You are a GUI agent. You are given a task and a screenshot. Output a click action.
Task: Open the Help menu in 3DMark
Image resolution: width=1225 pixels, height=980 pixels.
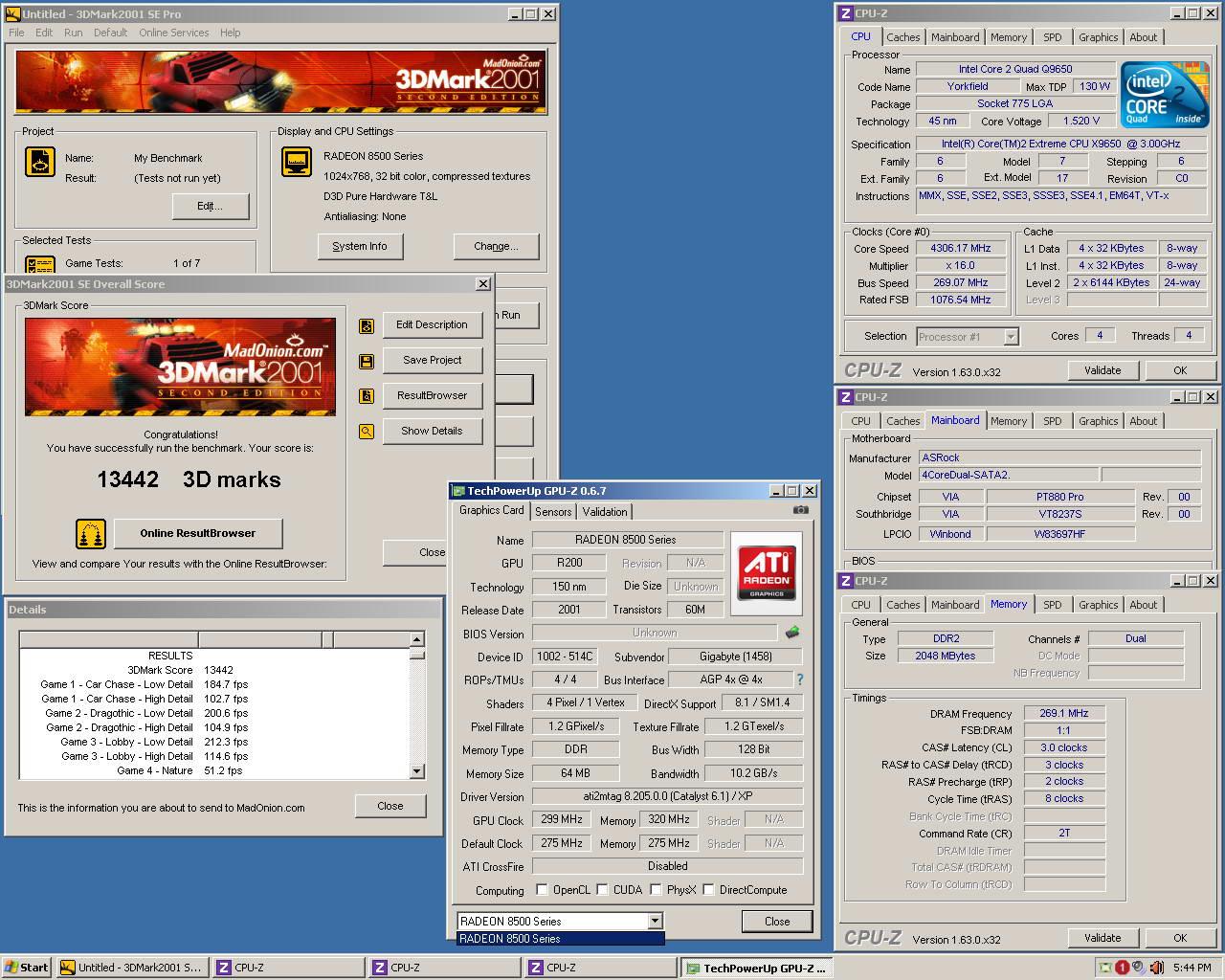tap(230, 33)
